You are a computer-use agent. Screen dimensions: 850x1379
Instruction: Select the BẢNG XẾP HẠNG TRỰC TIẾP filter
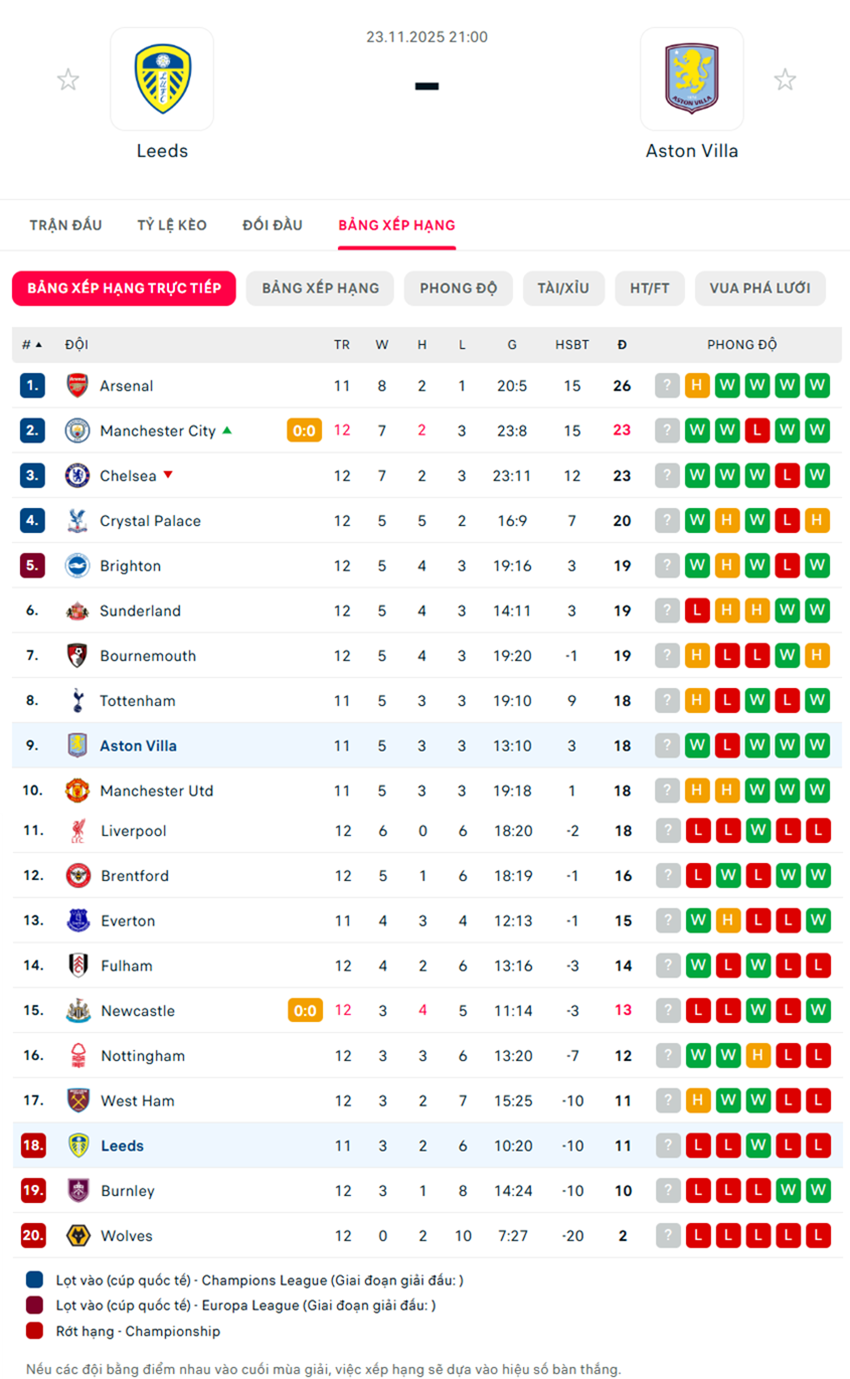coord(124,288)
